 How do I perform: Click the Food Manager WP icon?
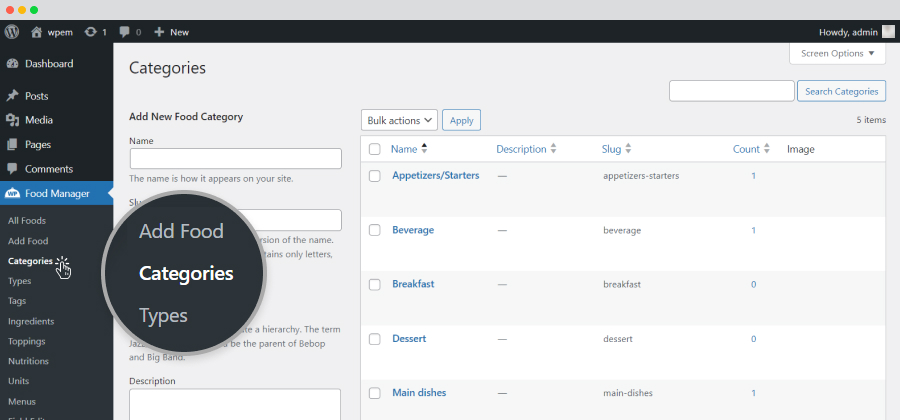[x=13, y=194]
